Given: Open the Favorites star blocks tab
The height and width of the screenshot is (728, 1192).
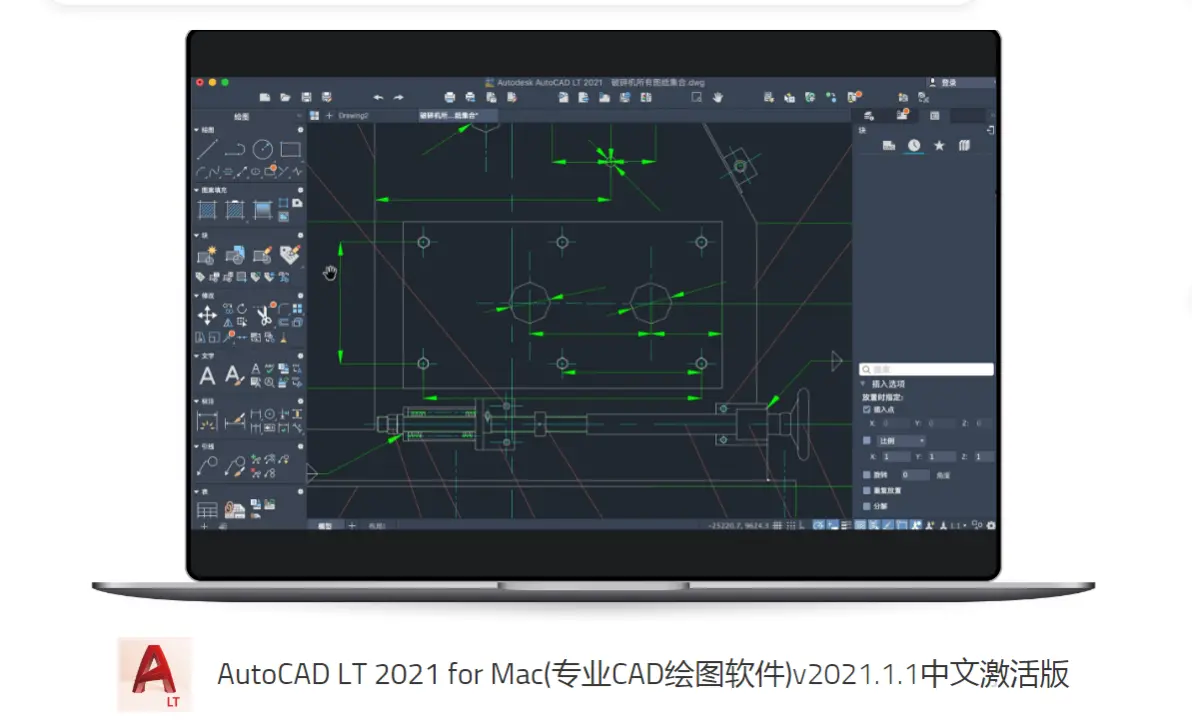Looking at the screenshot, I should [939, 146].
